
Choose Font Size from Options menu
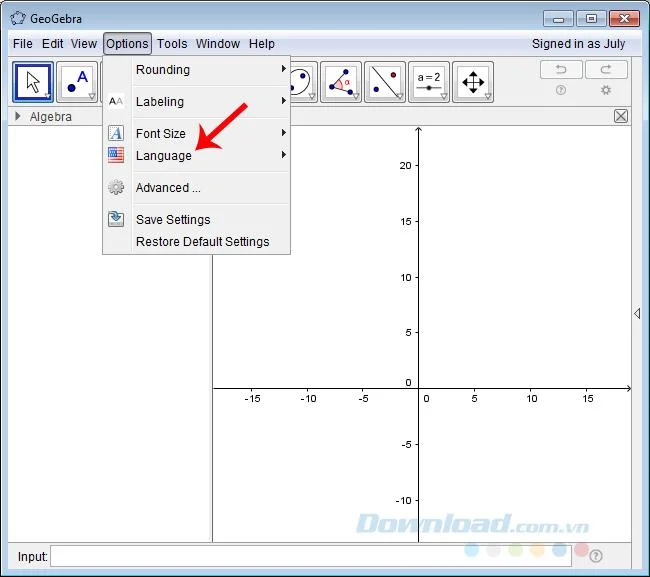196,133
